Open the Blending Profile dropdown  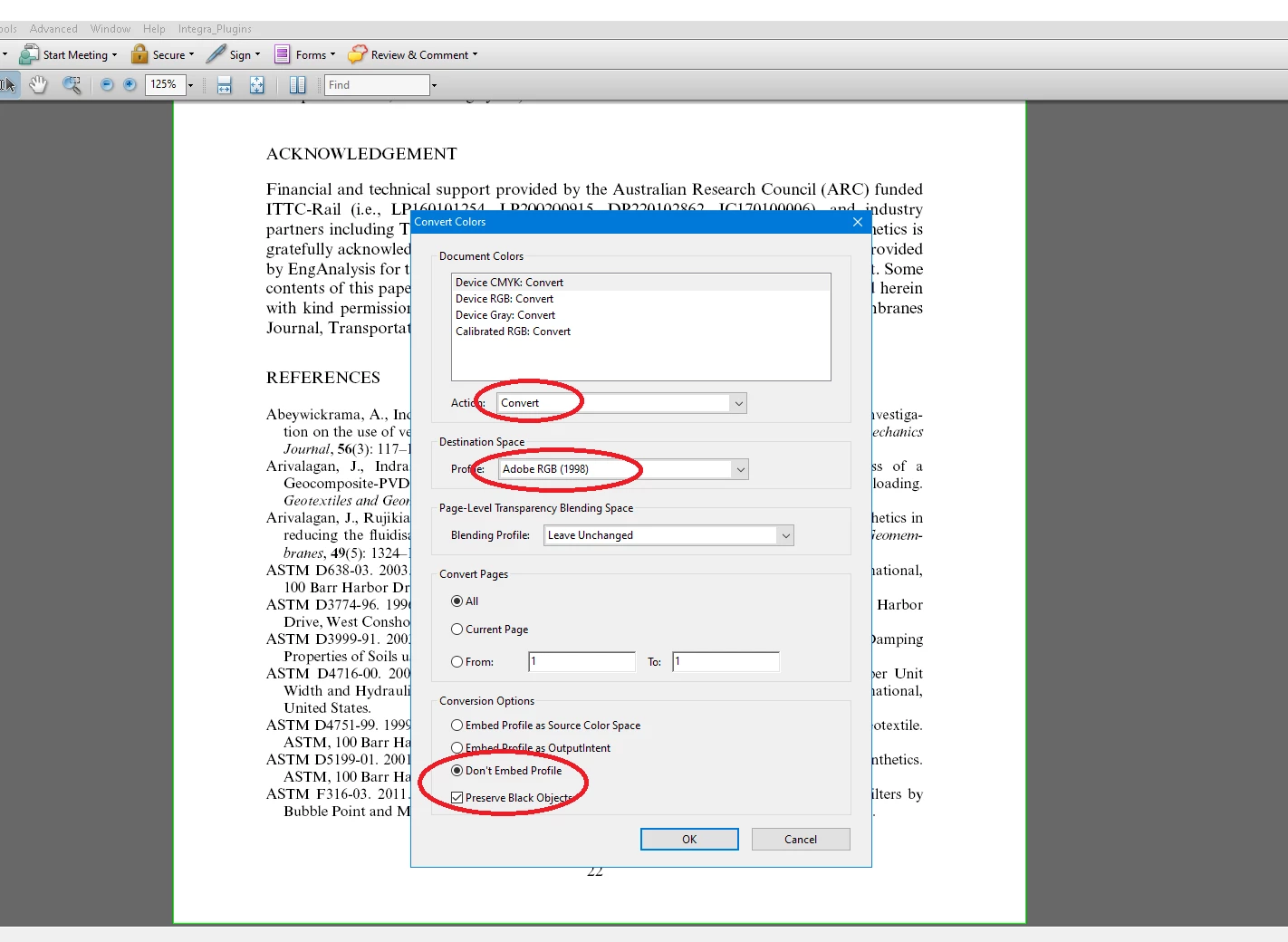pos(669,535)
